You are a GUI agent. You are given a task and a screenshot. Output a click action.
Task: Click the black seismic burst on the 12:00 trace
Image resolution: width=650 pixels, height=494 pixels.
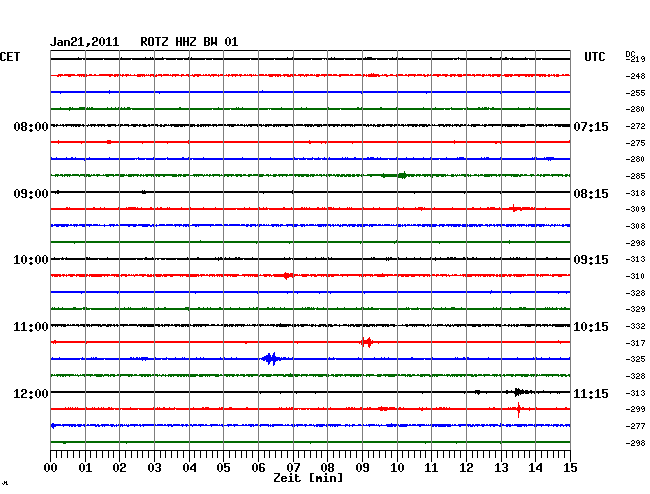(x=519, y=392)
